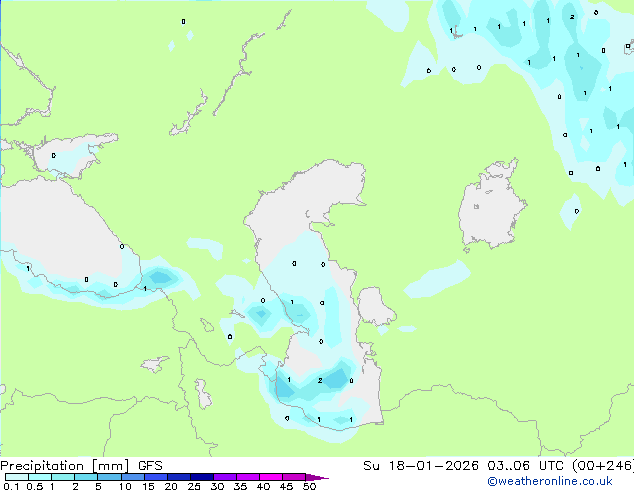The image size is (634, 490).
Task: Click the legend label '30'
Action: pos(217,486)
